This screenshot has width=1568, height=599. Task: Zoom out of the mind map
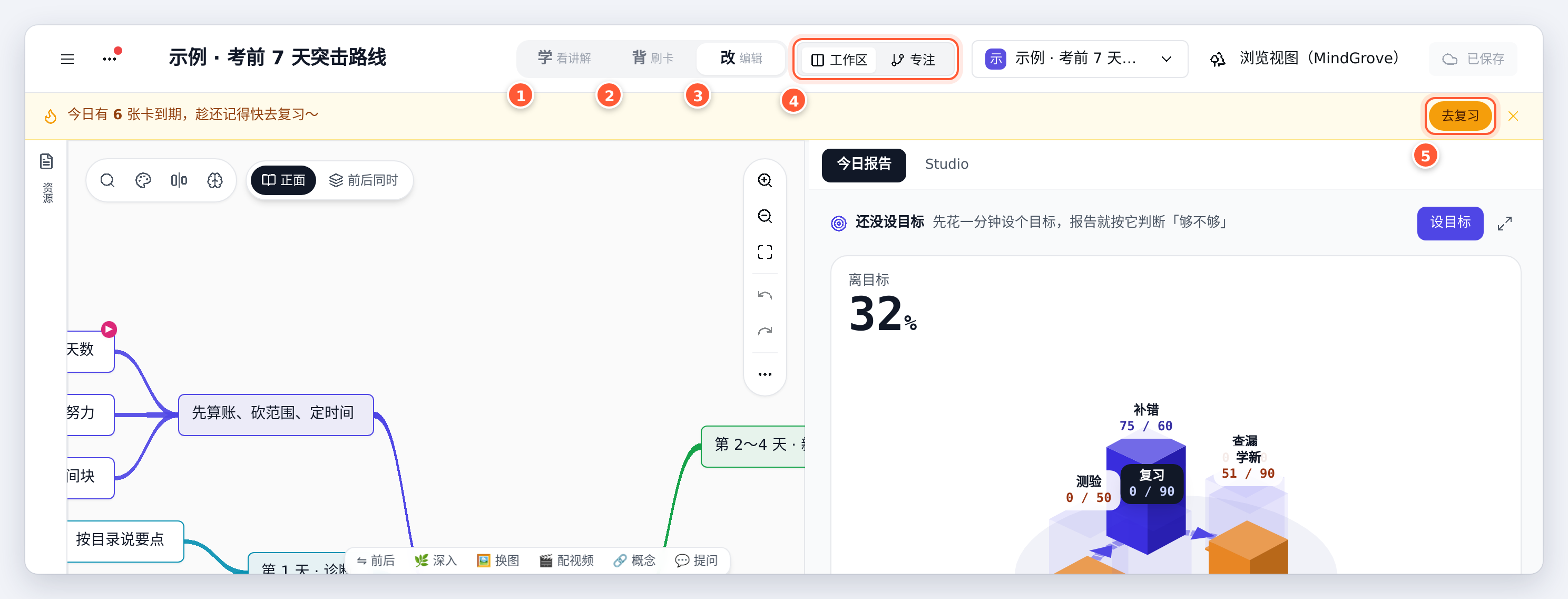click(x=765, y=216)
